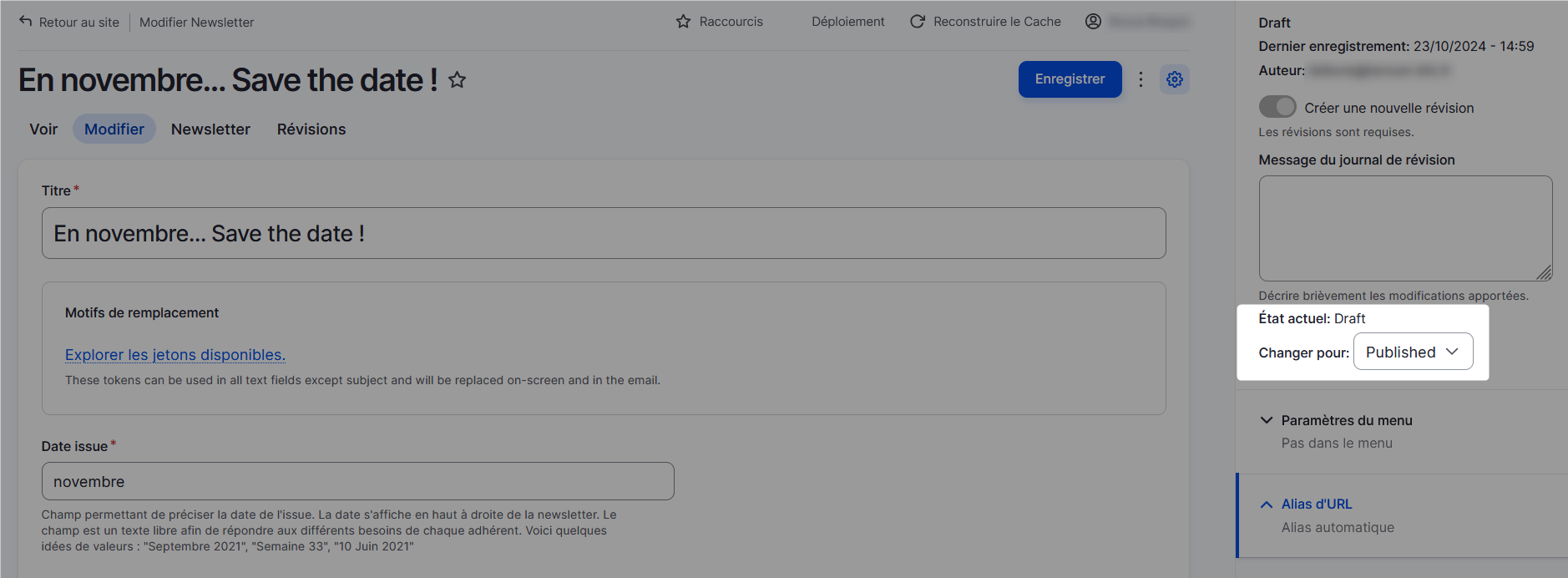Viewport: 1568px width, 578px height.
Task: Select the Newsletter tab
Action: click(210, 129)
